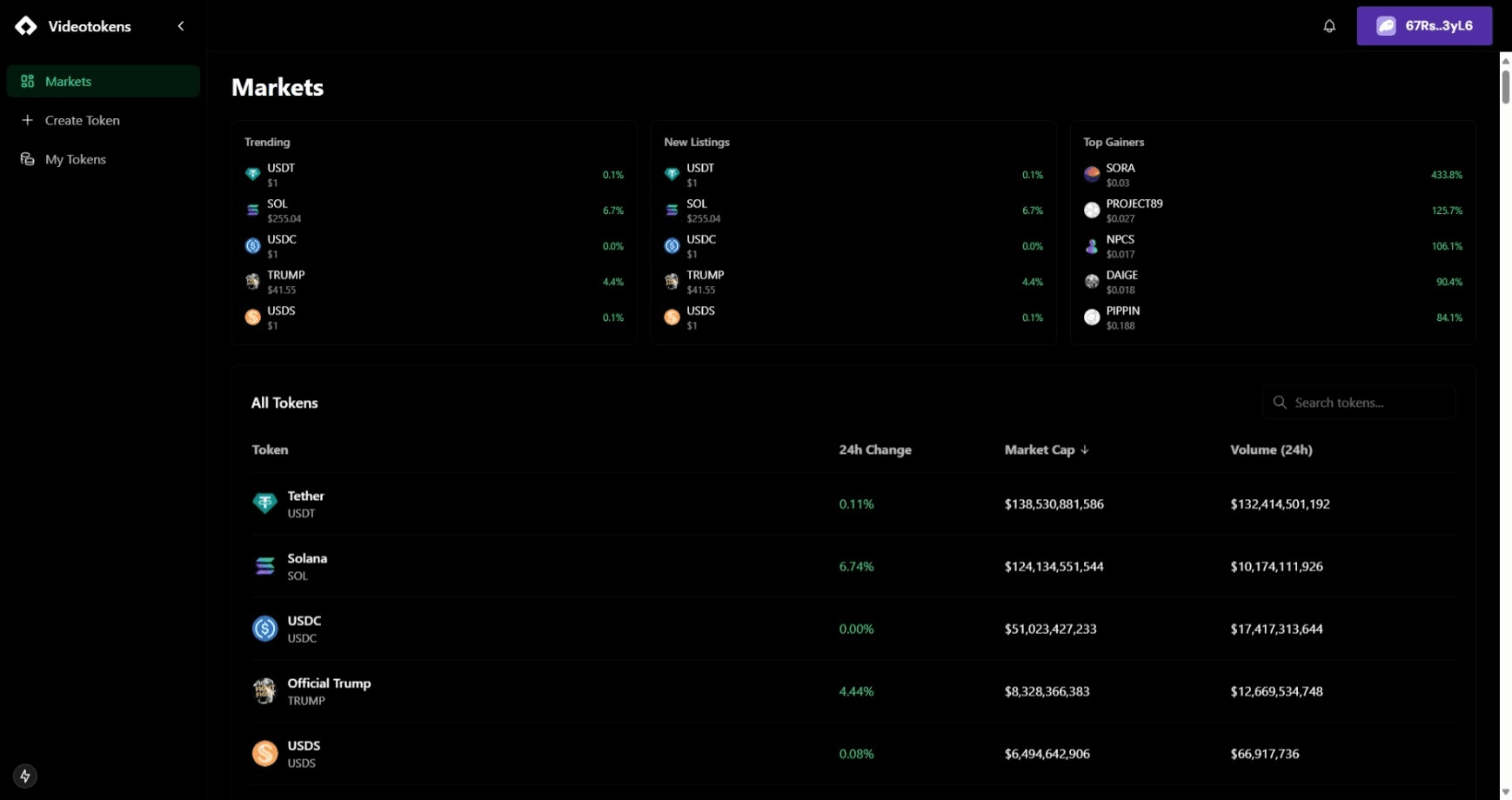Click NPCS token icon
Screen dimensions: 1512x800
tap(1092, 246)
